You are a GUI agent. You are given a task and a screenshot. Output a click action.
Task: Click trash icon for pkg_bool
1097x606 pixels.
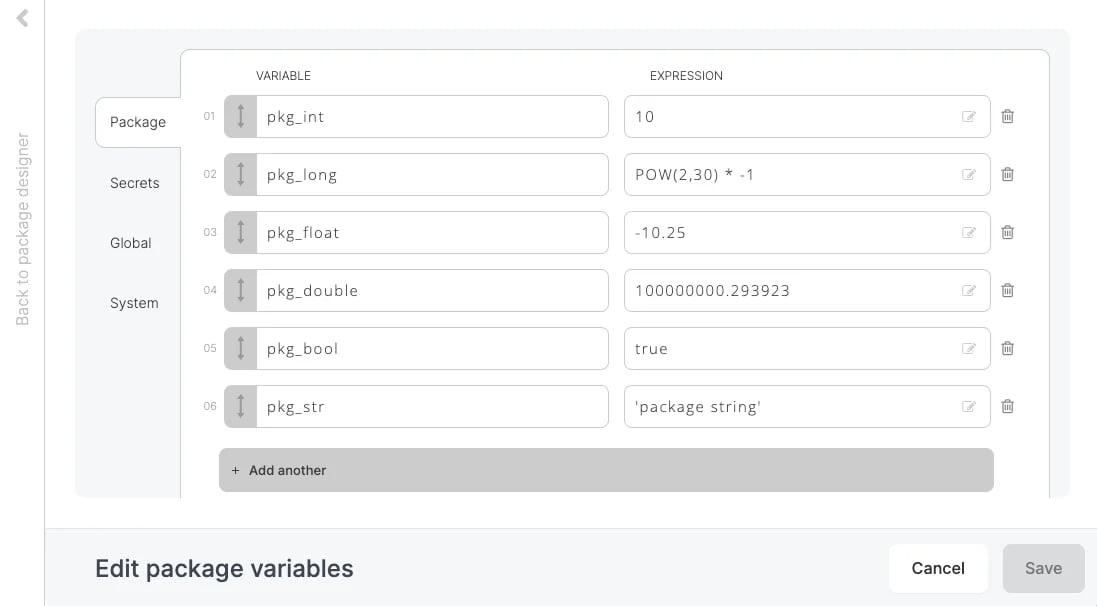(1007, 348)
